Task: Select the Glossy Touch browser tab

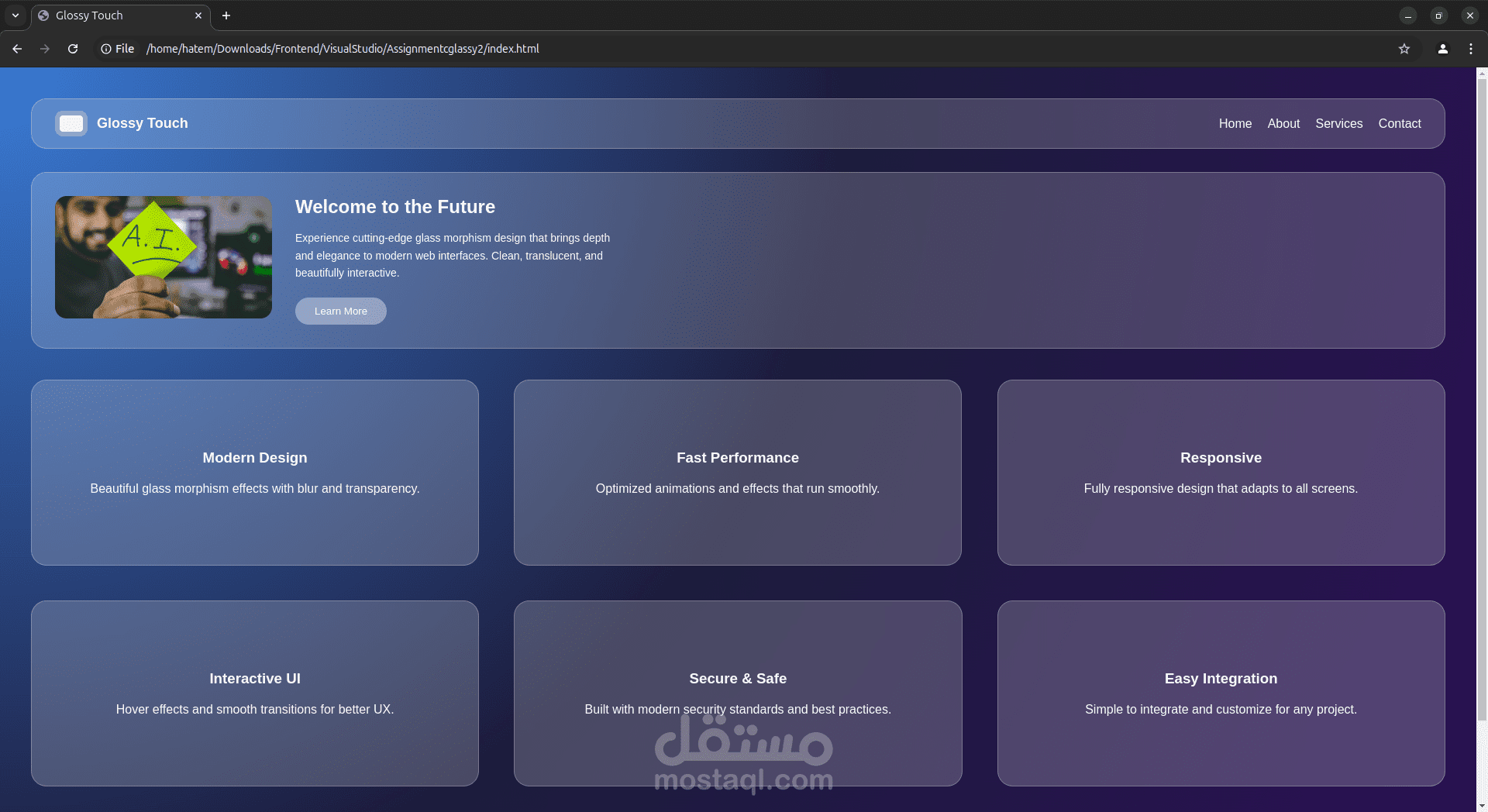Action: click(120, 15)
